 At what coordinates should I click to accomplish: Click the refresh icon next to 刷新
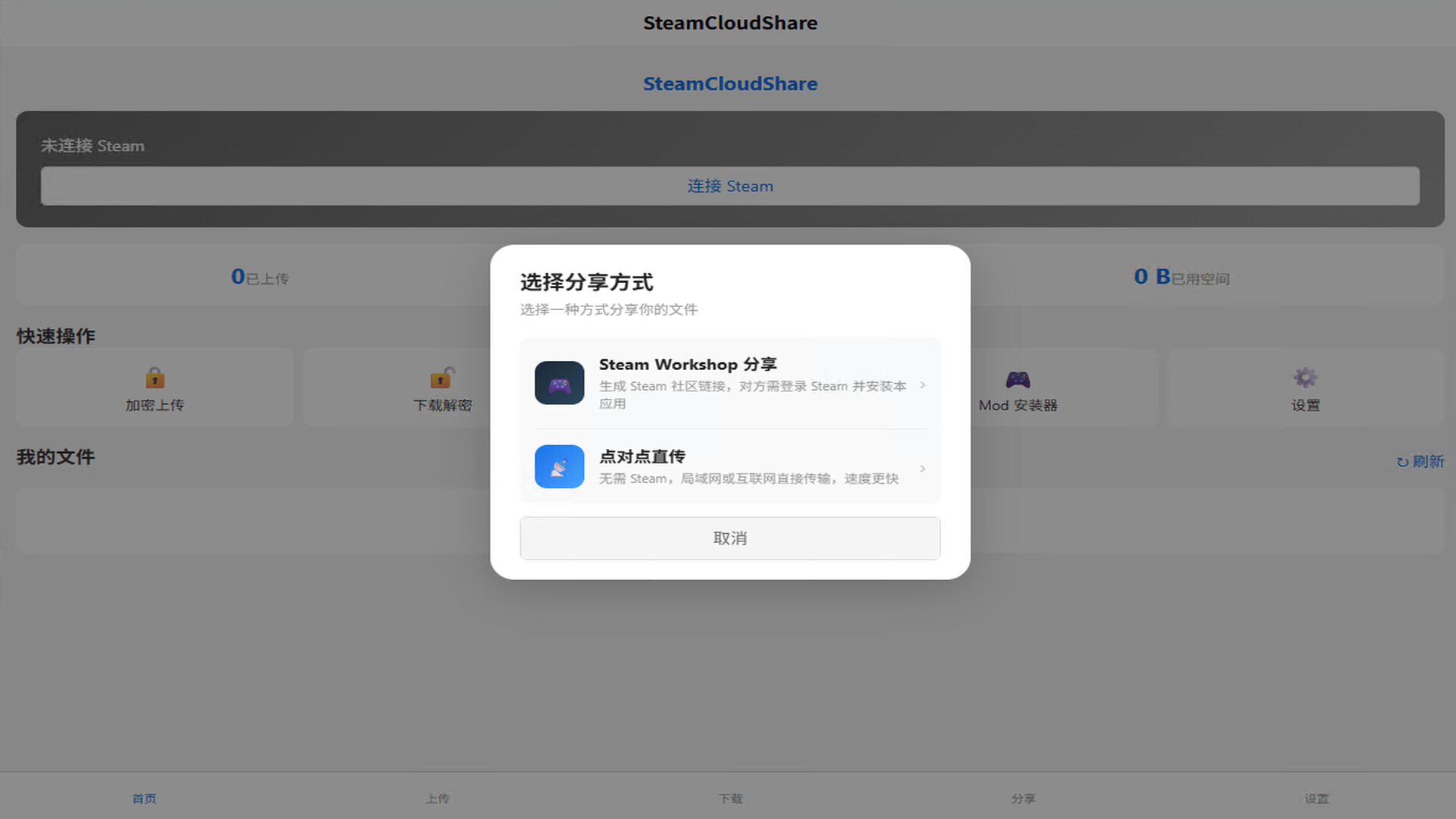point(1402,462)
